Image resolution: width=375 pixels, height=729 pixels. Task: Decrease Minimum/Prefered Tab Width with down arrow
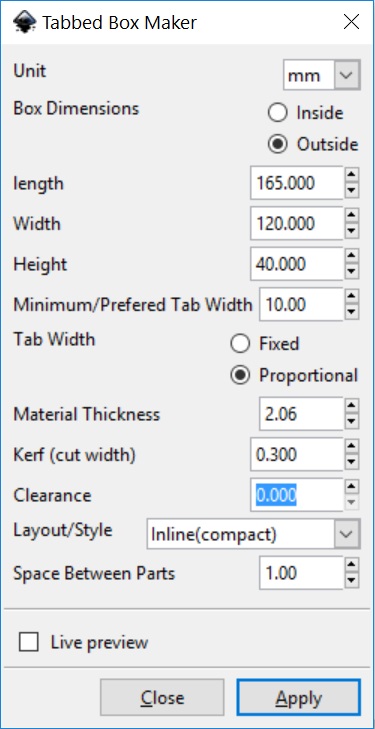(352, 312)
